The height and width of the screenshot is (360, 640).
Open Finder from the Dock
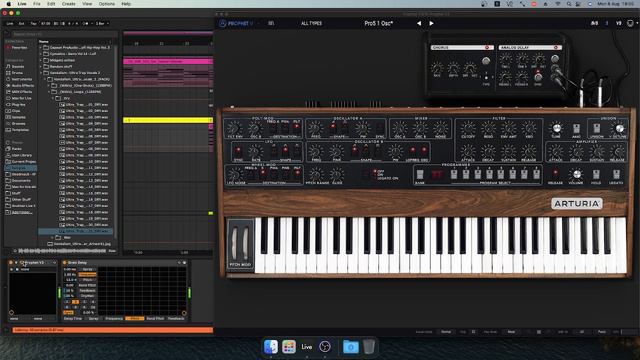[x=271, y=347]
